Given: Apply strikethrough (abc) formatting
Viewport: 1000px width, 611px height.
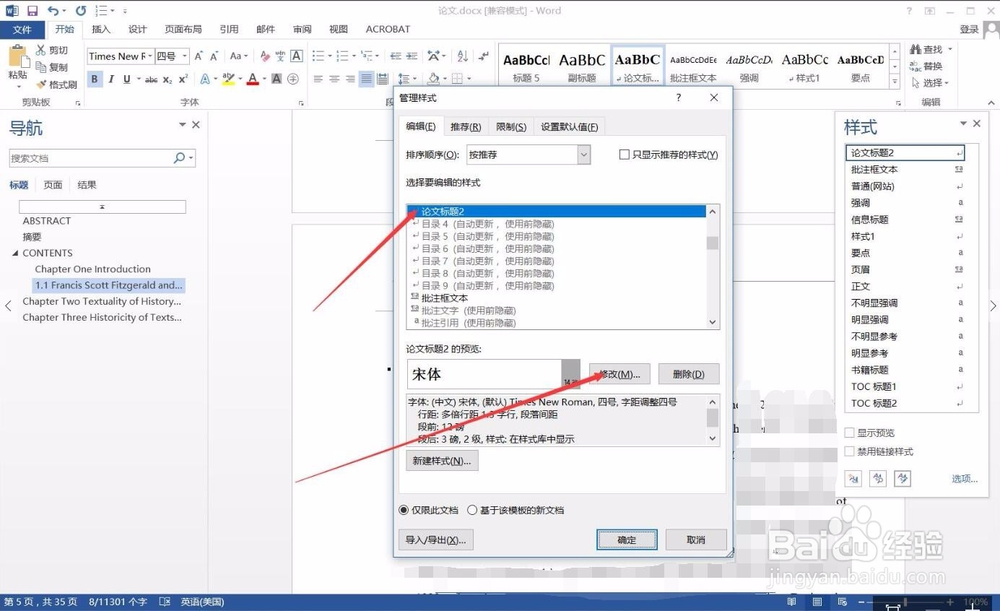Looking at the screenshot, I should [x=151, y=79].
